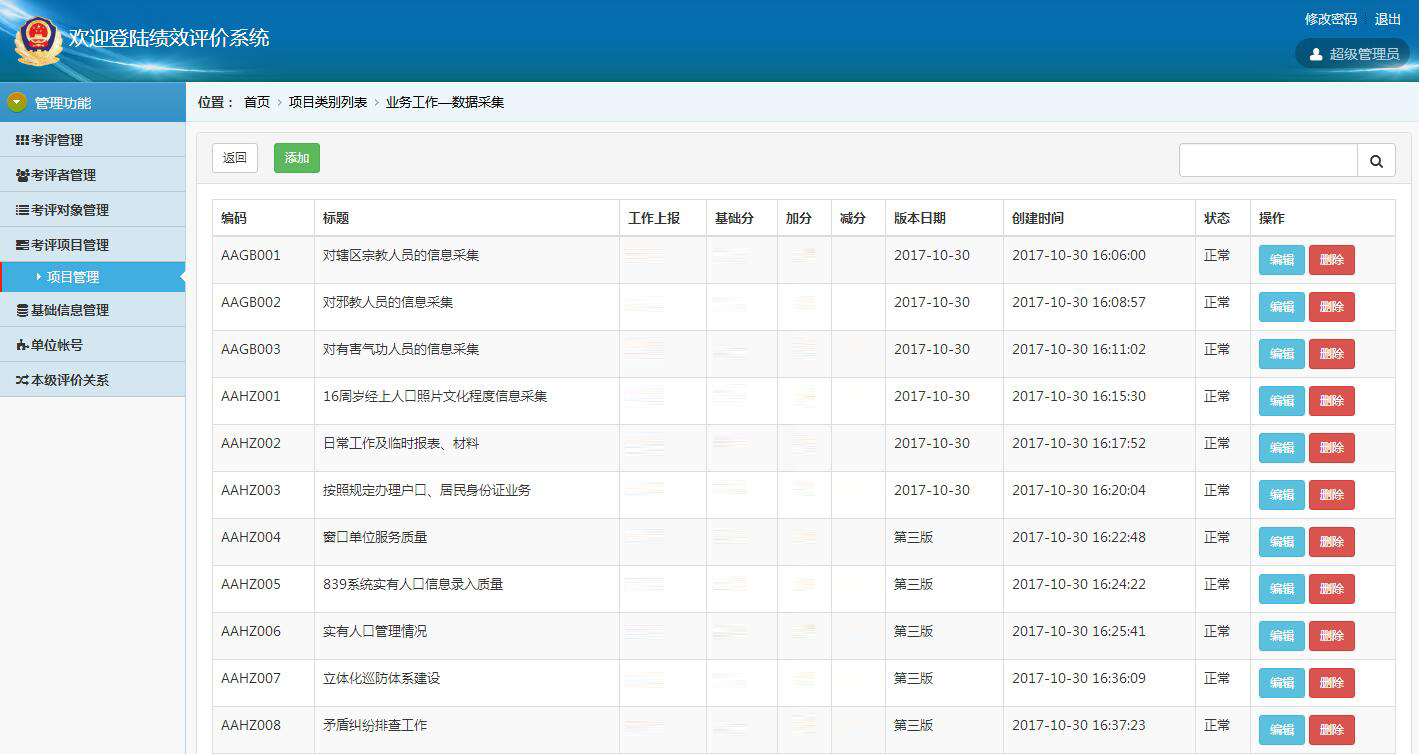Click the yellow circle icon beside 管理功能
Image resolution: width=1419 pixels, height=754 pixels.
coord(16,102)
